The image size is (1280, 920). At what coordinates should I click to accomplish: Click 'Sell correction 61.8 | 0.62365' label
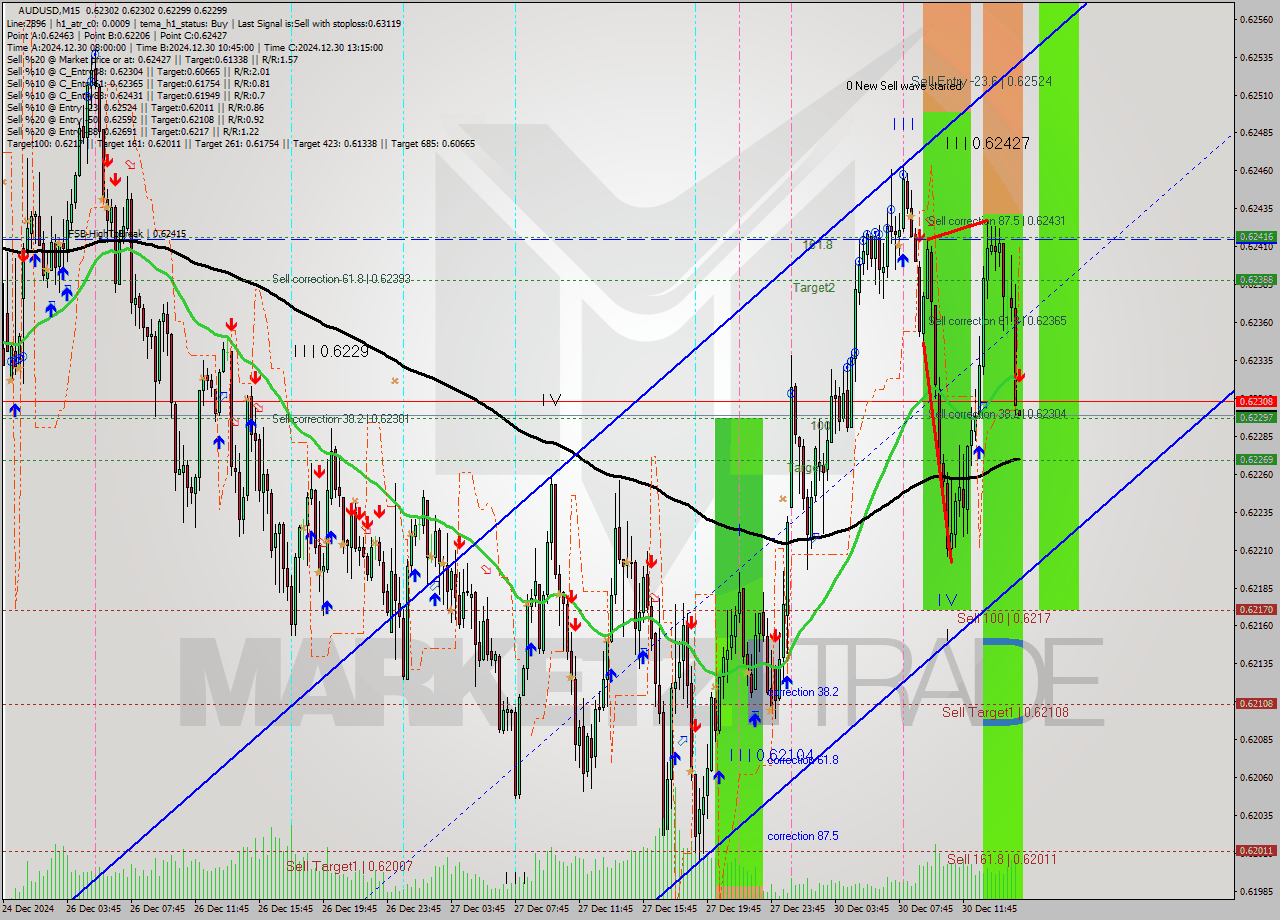pyautogui.click(x=996, y=321)
